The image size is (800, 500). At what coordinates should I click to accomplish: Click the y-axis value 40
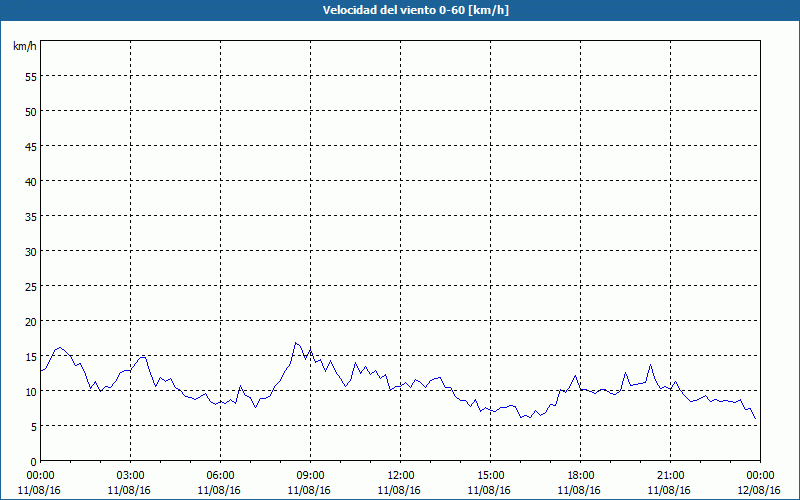[x=31, y=182]
